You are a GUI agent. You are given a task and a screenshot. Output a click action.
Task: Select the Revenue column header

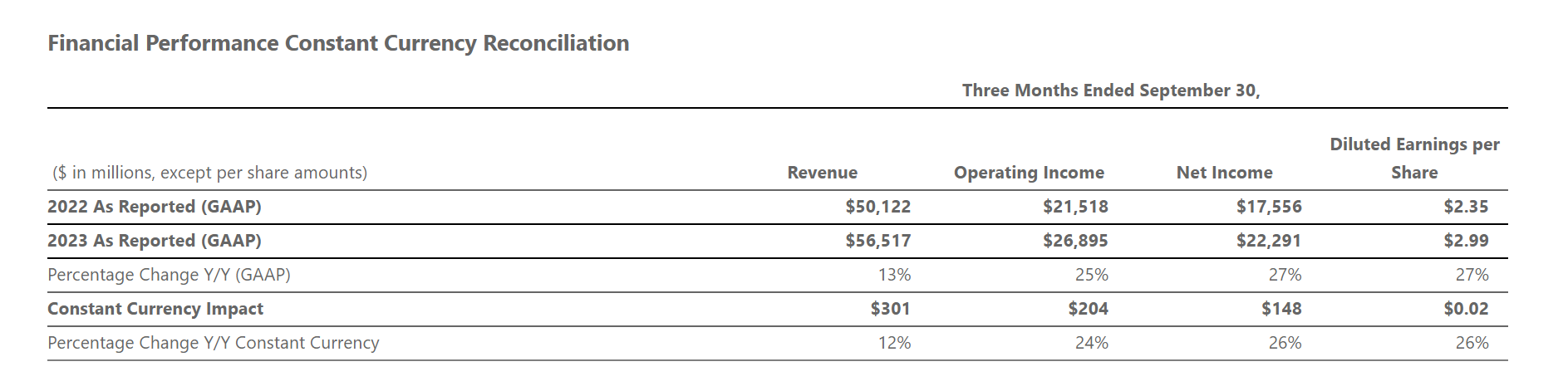coord(822,173)
